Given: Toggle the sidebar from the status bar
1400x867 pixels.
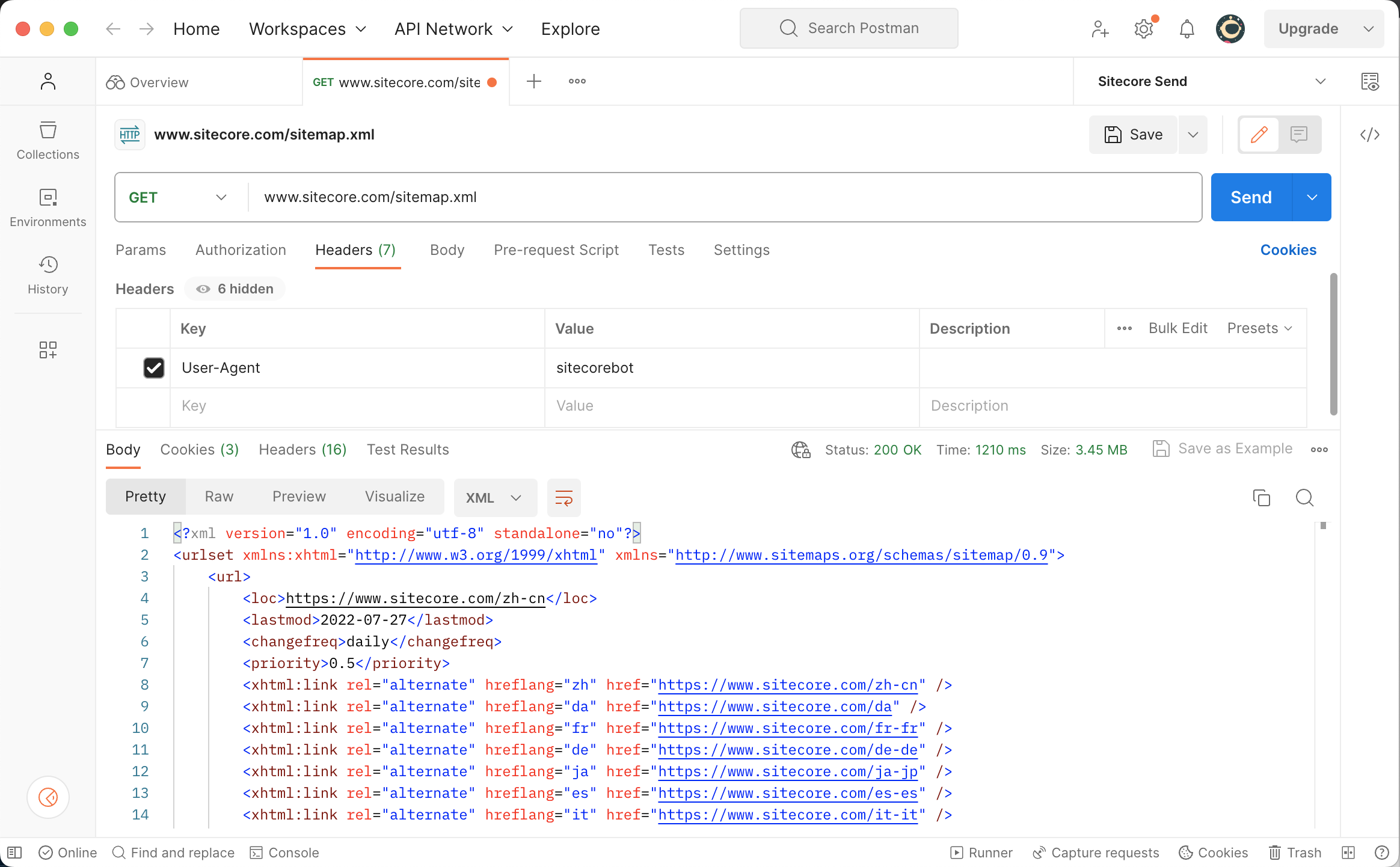Looking at the screenshot, I should click(14, 853).
